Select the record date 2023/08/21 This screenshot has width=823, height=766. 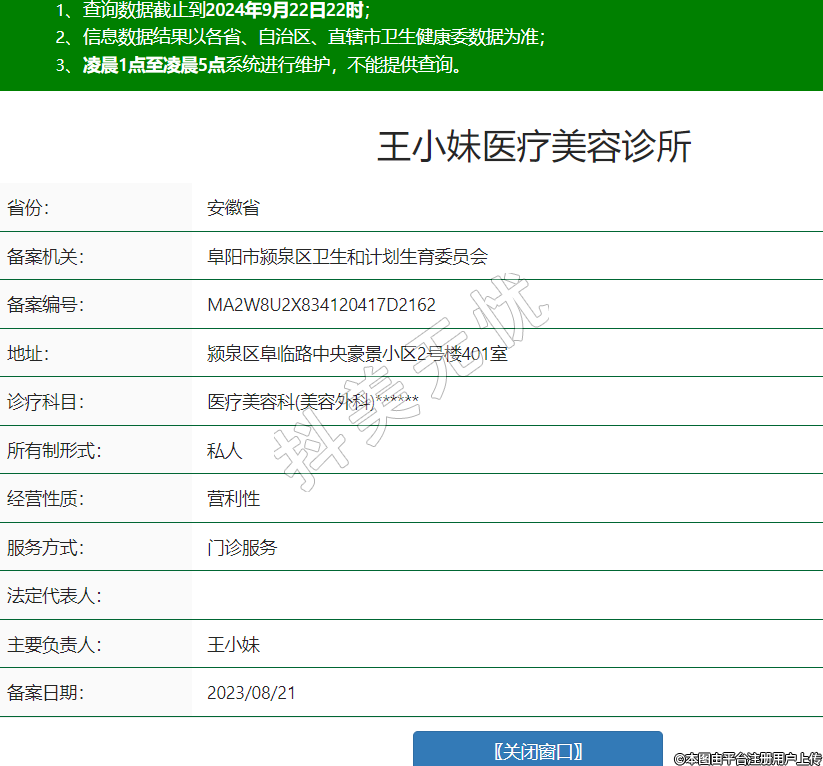coord(251,693)
